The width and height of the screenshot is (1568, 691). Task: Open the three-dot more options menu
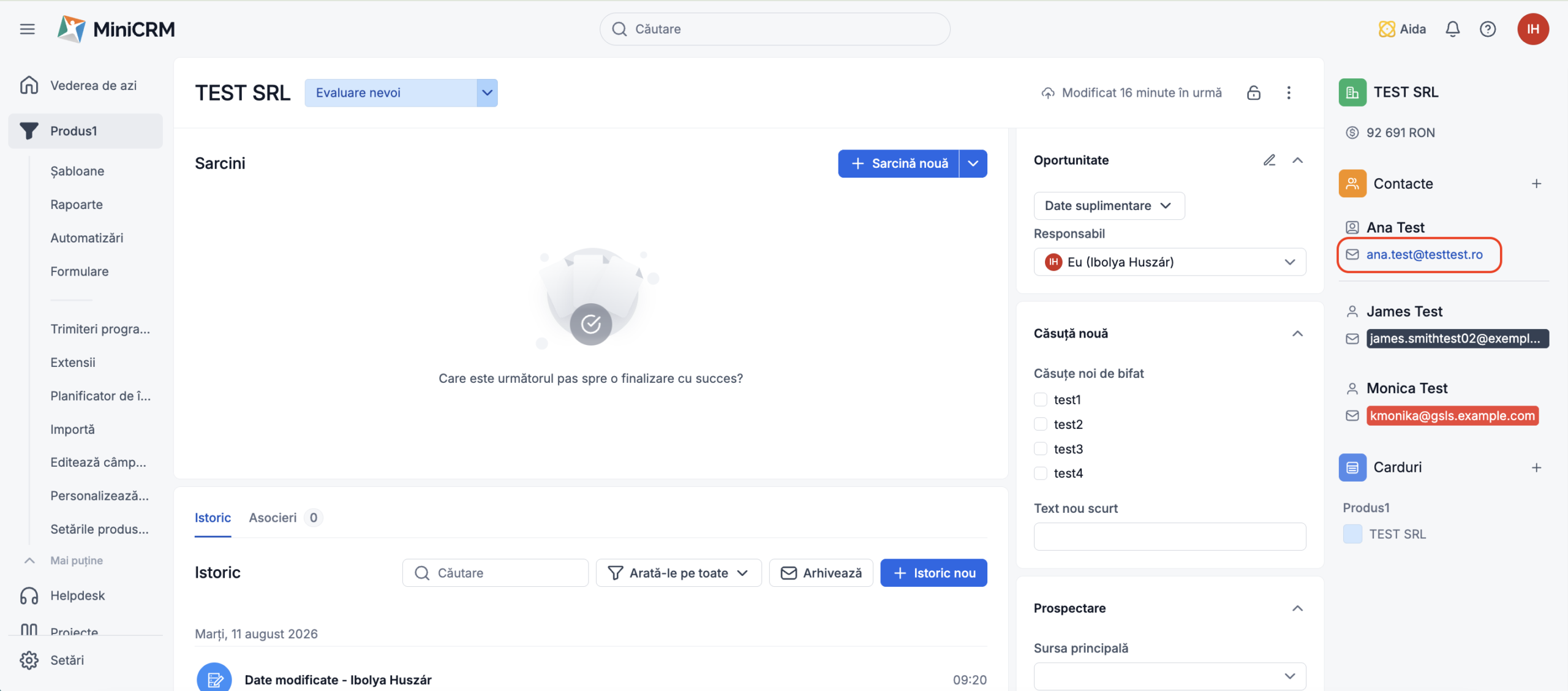(1289, 93)
